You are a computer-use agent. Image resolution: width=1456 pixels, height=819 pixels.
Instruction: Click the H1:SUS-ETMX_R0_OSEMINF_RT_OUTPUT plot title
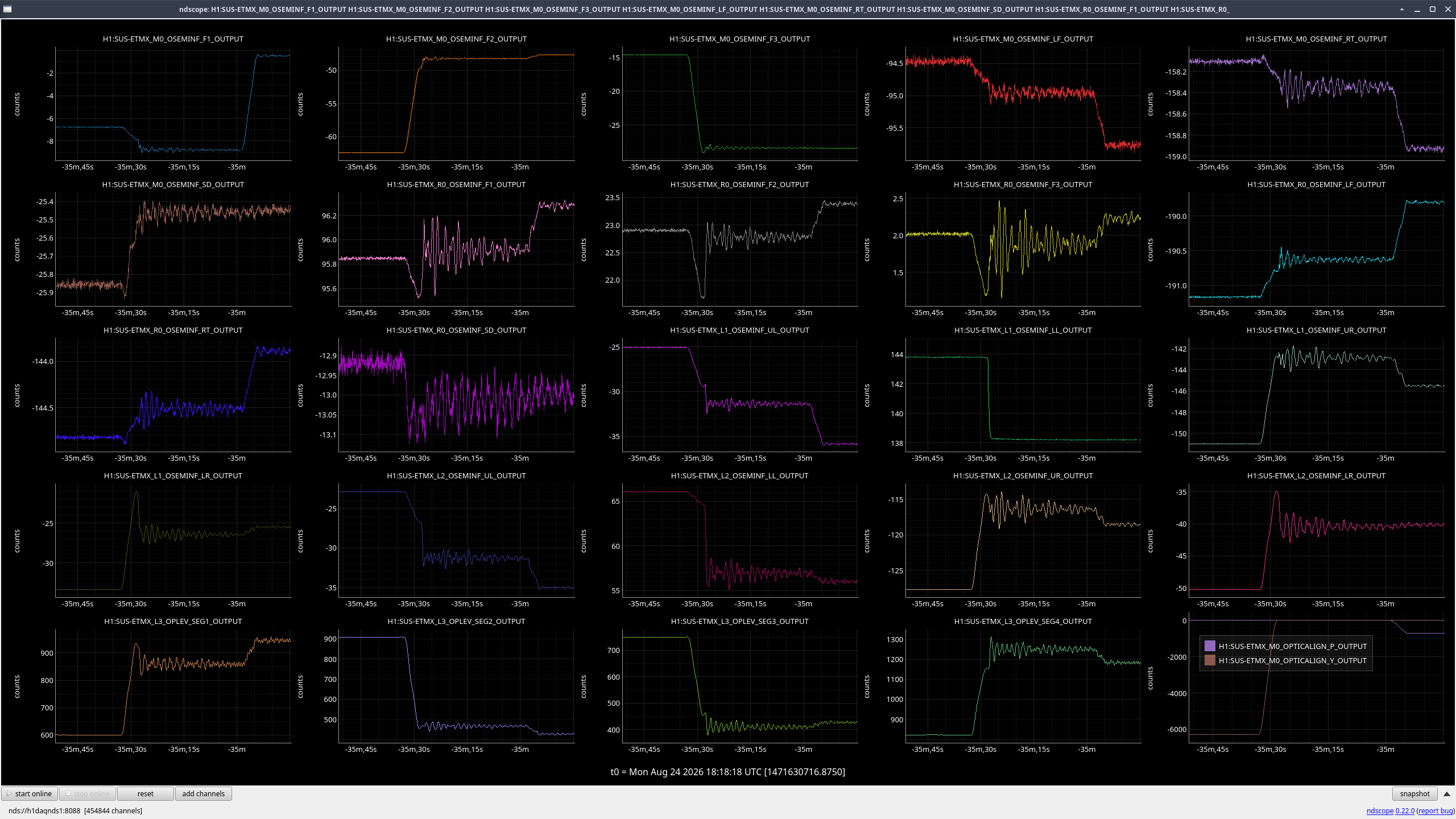173,330
